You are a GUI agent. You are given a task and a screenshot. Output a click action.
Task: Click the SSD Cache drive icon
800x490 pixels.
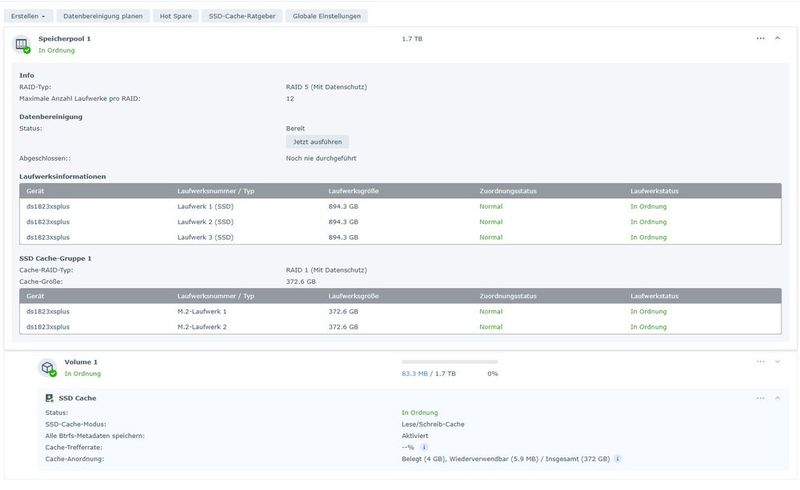click(x=49, y=398)
